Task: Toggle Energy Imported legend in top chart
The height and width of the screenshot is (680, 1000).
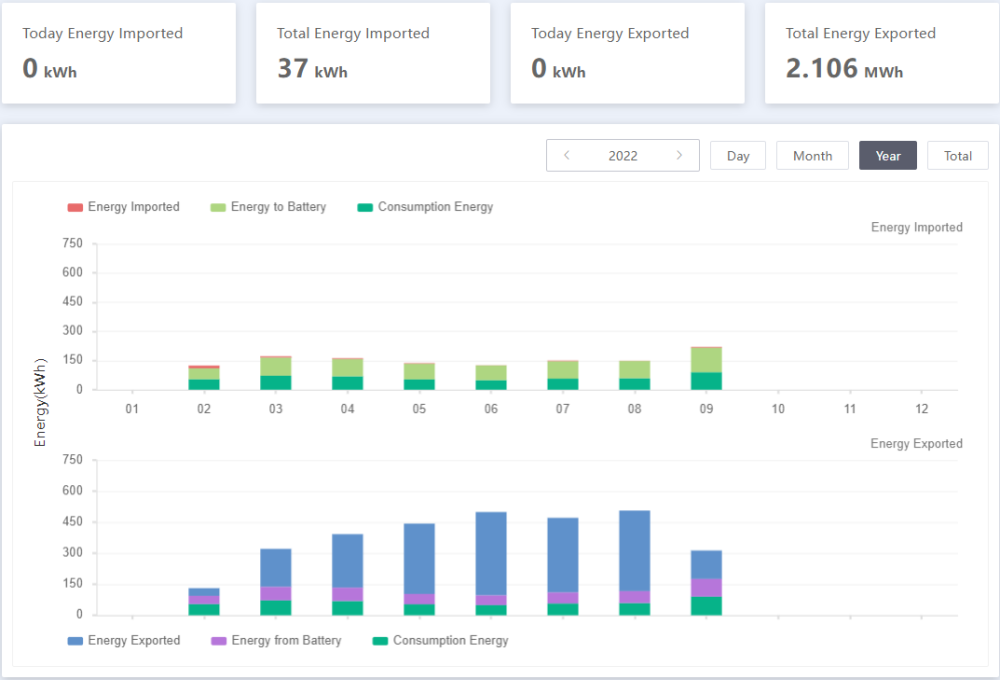Action: (124, 207)
